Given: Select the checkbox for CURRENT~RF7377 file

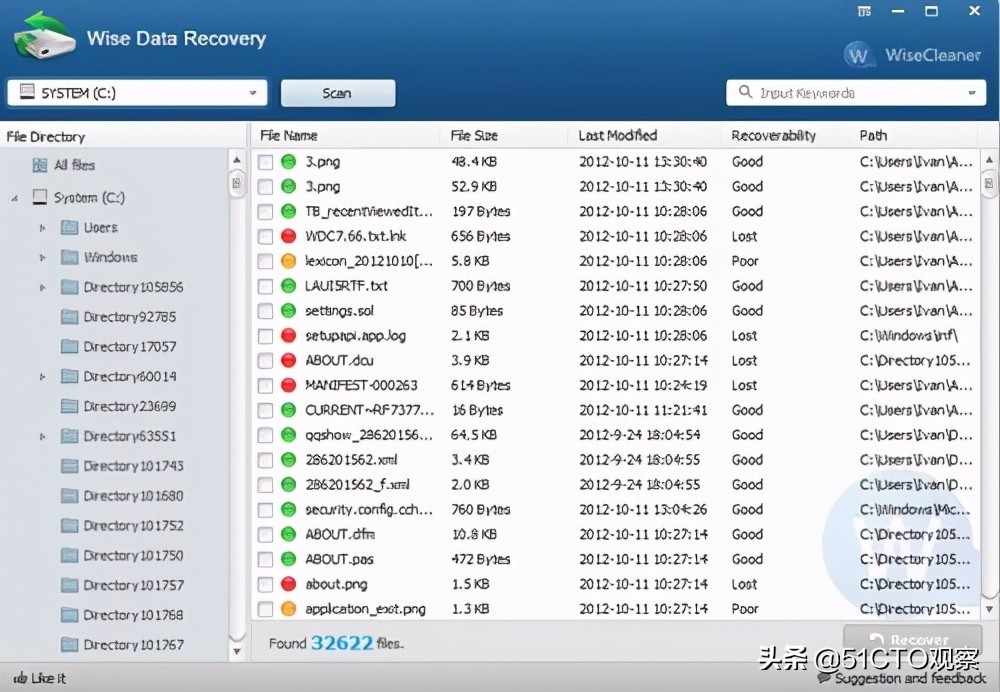Looking at the screenshot, I should (x=265, y=411).
